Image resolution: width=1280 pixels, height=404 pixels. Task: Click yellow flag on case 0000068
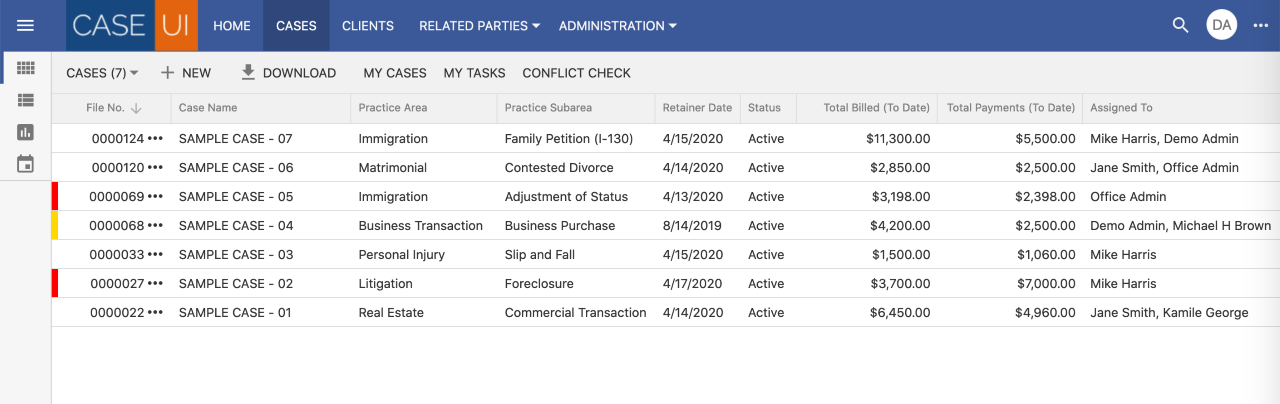[55, 226]
